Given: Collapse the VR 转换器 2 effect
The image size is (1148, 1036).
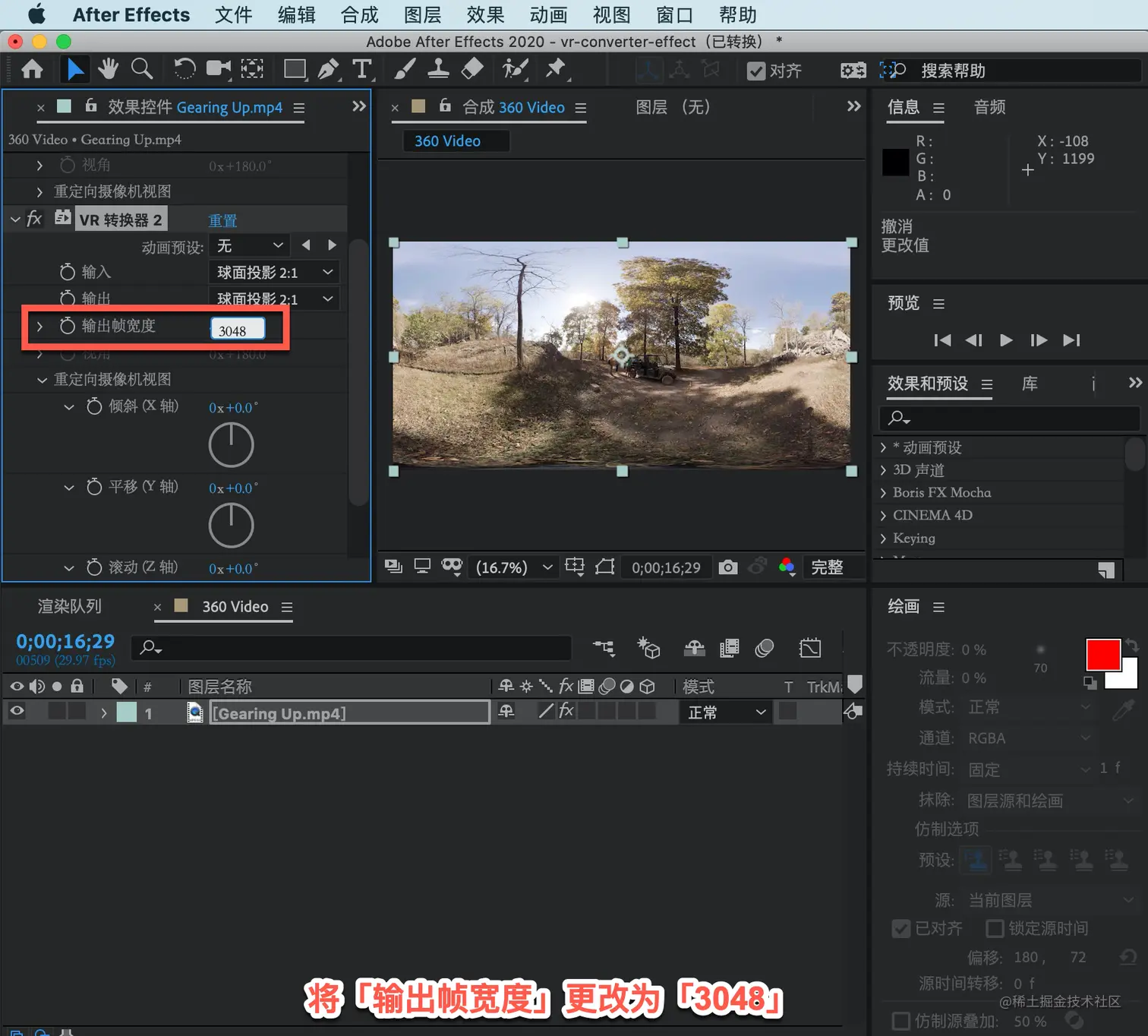Looking at the screenshot, I should (15, 220).
